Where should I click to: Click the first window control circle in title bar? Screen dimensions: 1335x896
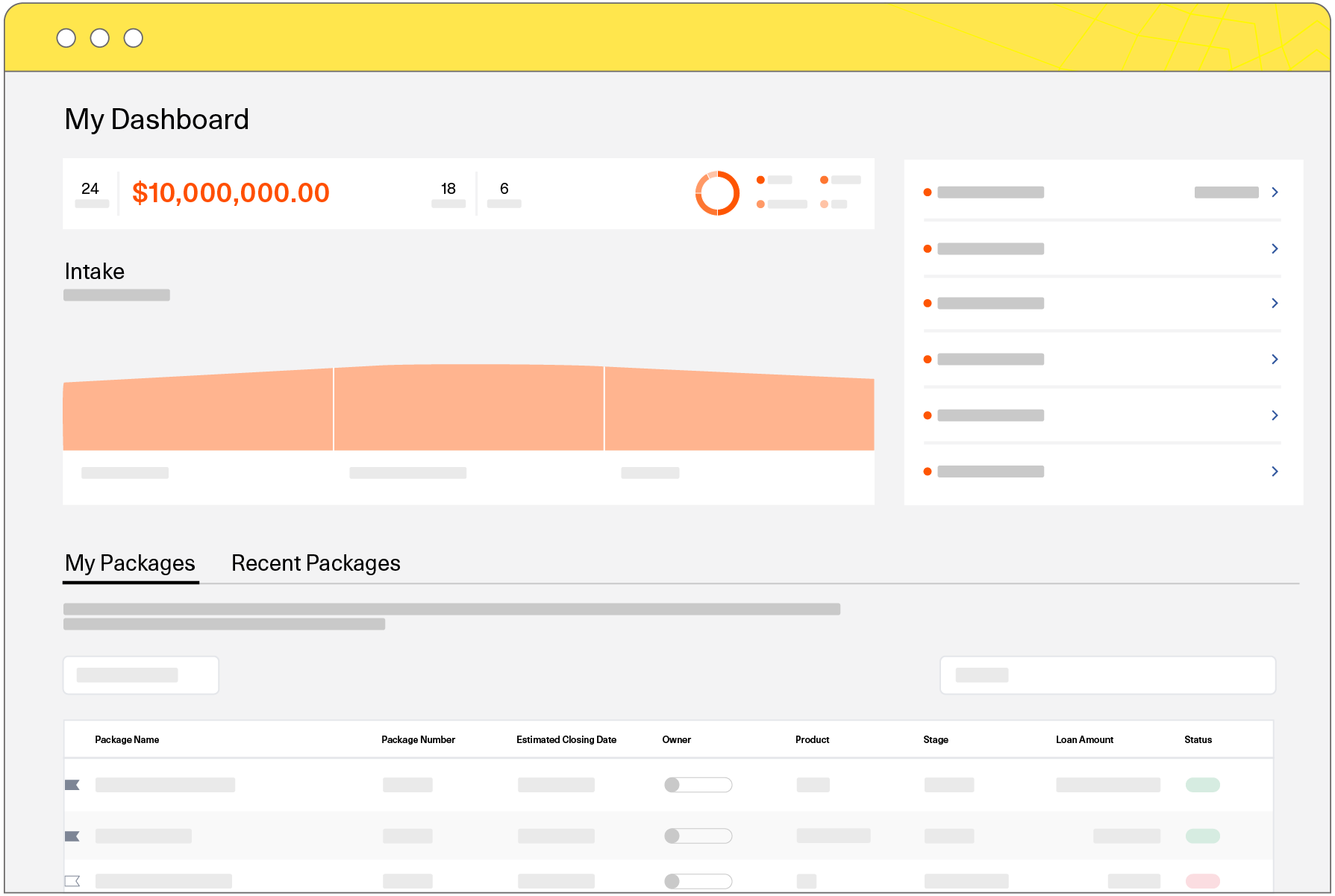pos(66,38)
